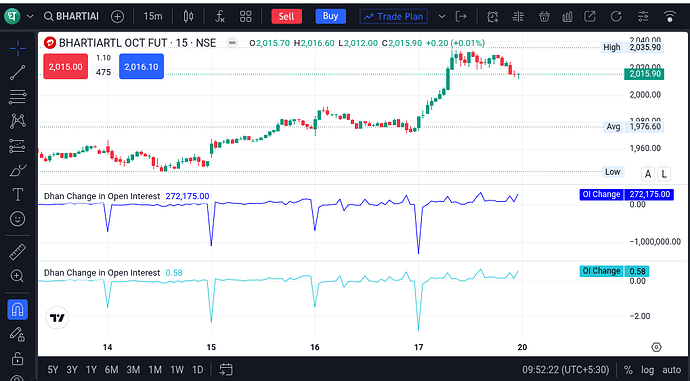This screenshot has height=381, width=690.
Task: Open chart settings sliders icon
Action: [643, 17]
